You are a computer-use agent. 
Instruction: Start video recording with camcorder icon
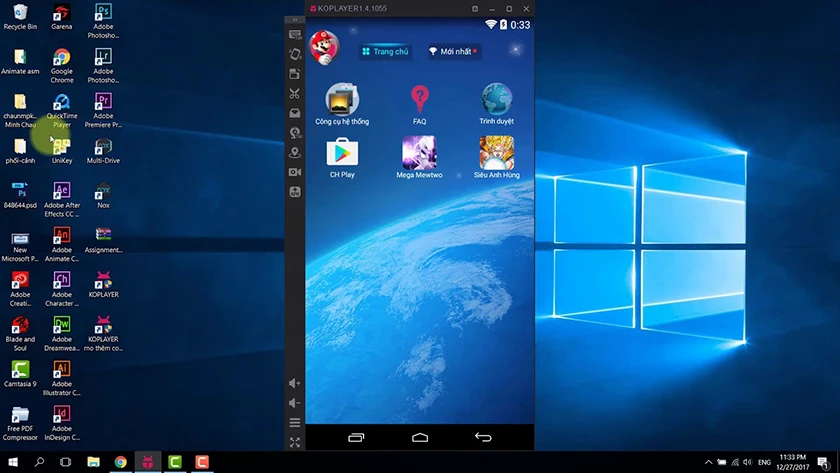[295, 172]
